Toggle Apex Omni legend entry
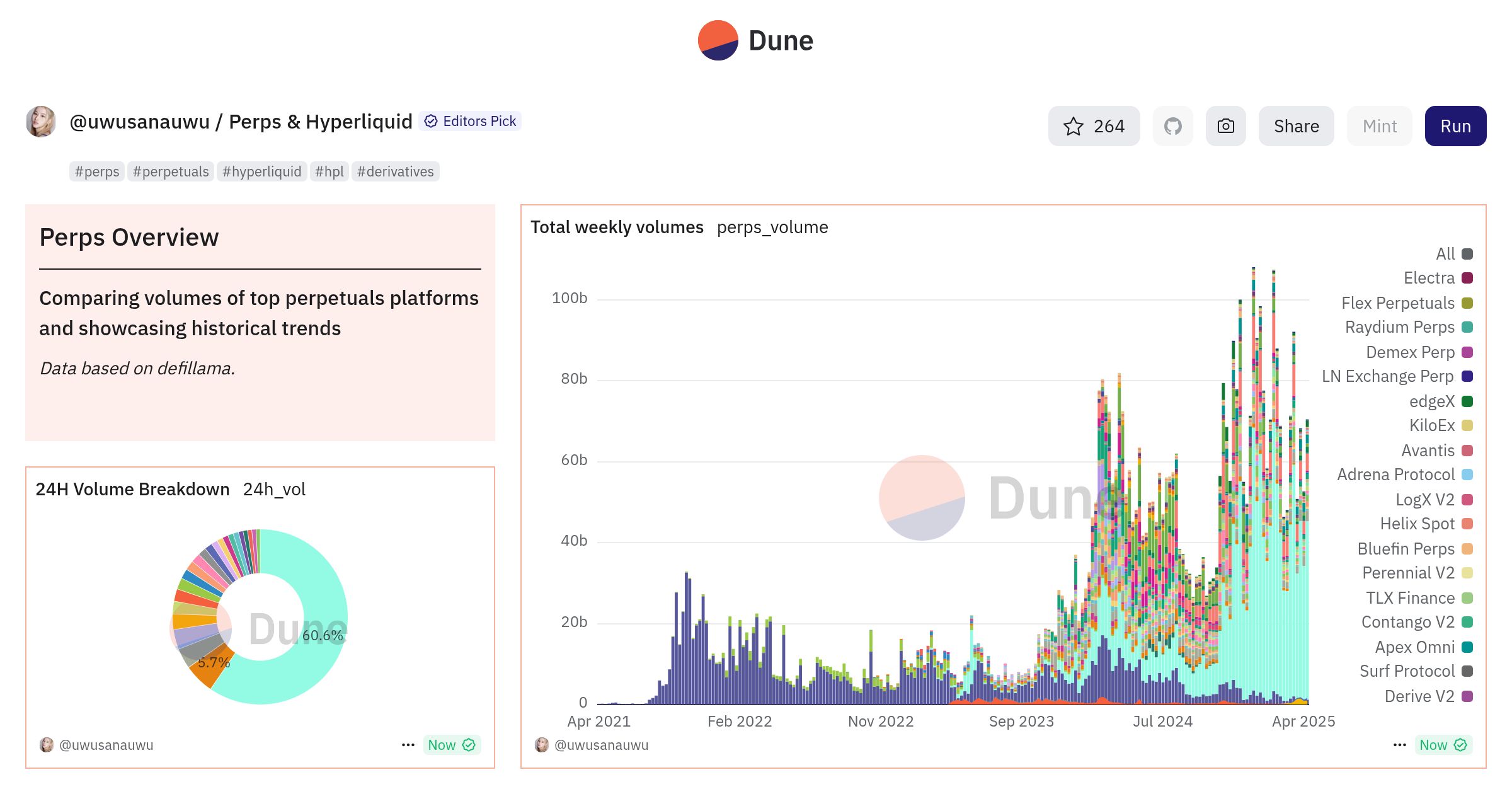This screenshot has height=794, width=1512. coord(1424,647)
